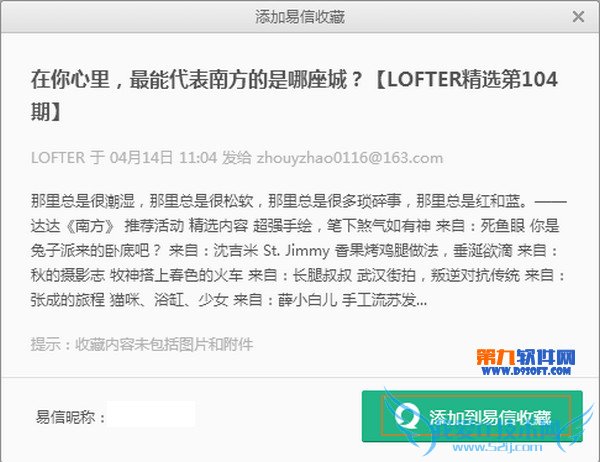600x462 pixels.
Task: Click the first body line starting 那里总是很潮湿
Action: pyautogui.click(x=298, y=201)
